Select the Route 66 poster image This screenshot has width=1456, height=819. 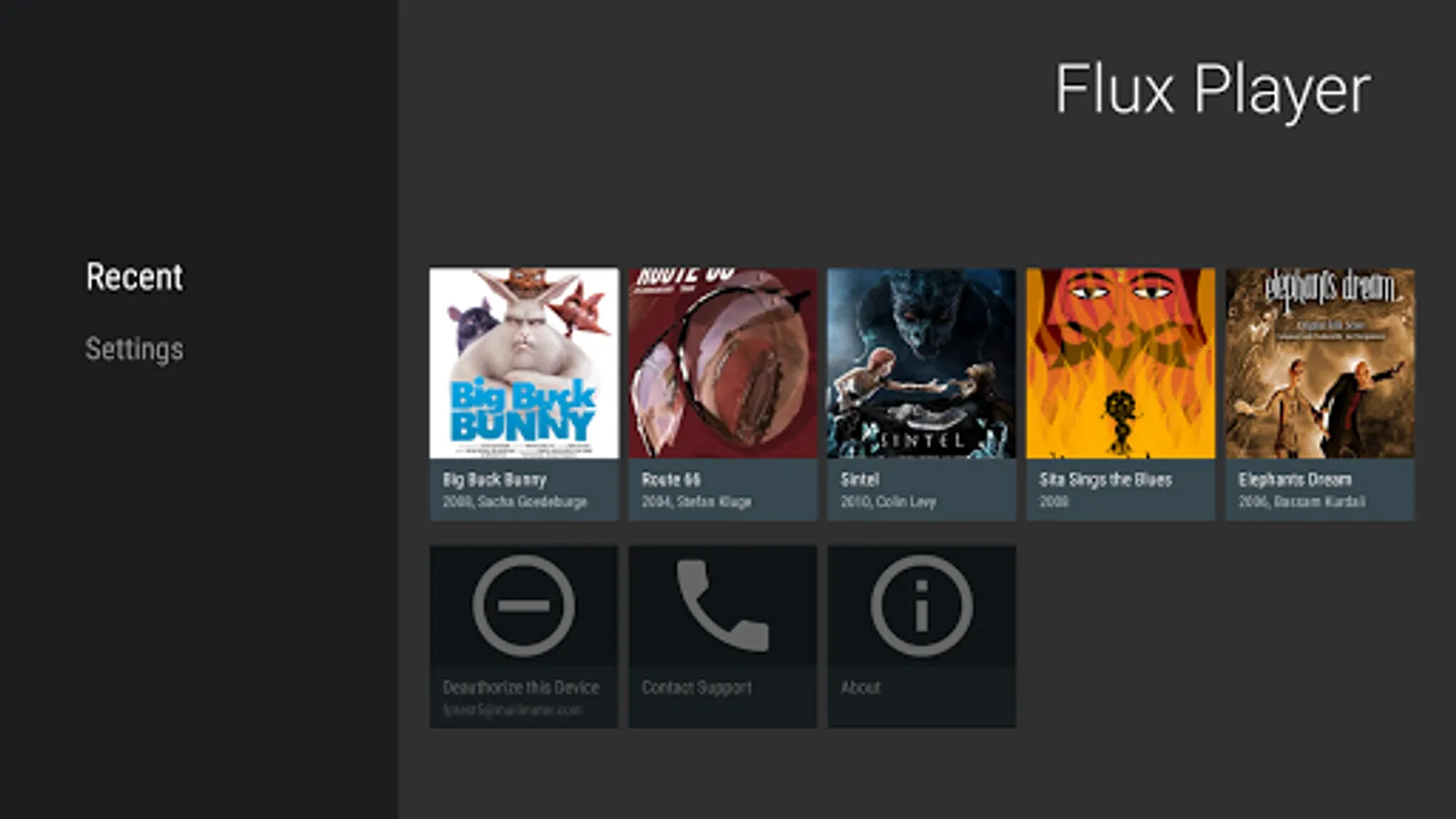(x=723, y=363)
